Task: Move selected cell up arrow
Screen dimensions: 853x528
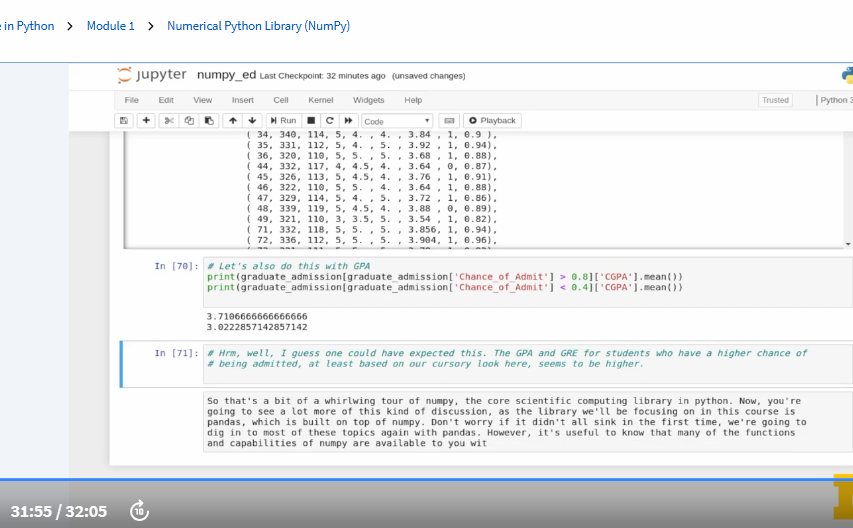Action: coord(233,121)
